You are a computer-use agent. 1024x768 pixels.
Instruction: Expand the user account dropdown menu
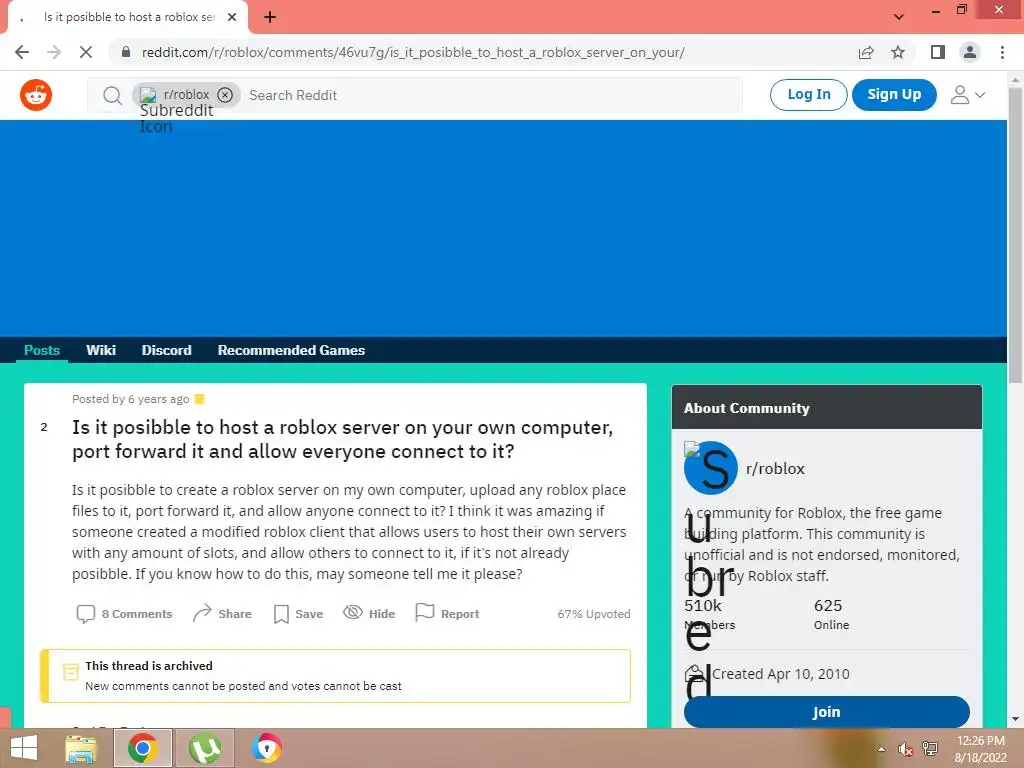click(x=968, y=95)
